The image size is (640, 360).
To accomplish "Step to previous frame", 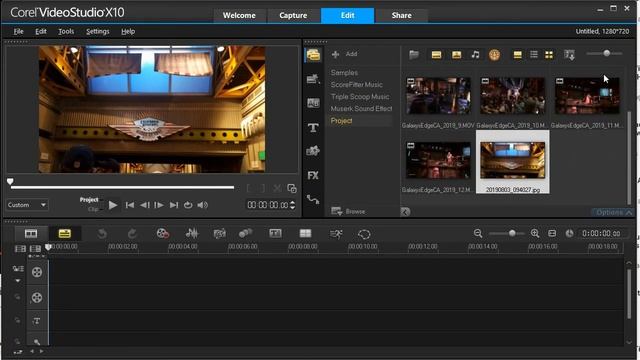I will coord(144,205).
